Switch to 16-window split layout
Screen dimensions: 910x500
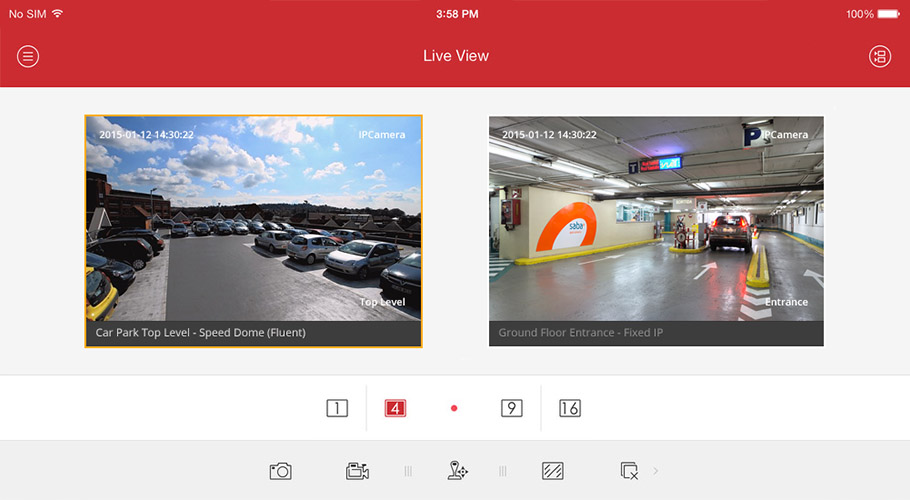click(x=569, y=408)
